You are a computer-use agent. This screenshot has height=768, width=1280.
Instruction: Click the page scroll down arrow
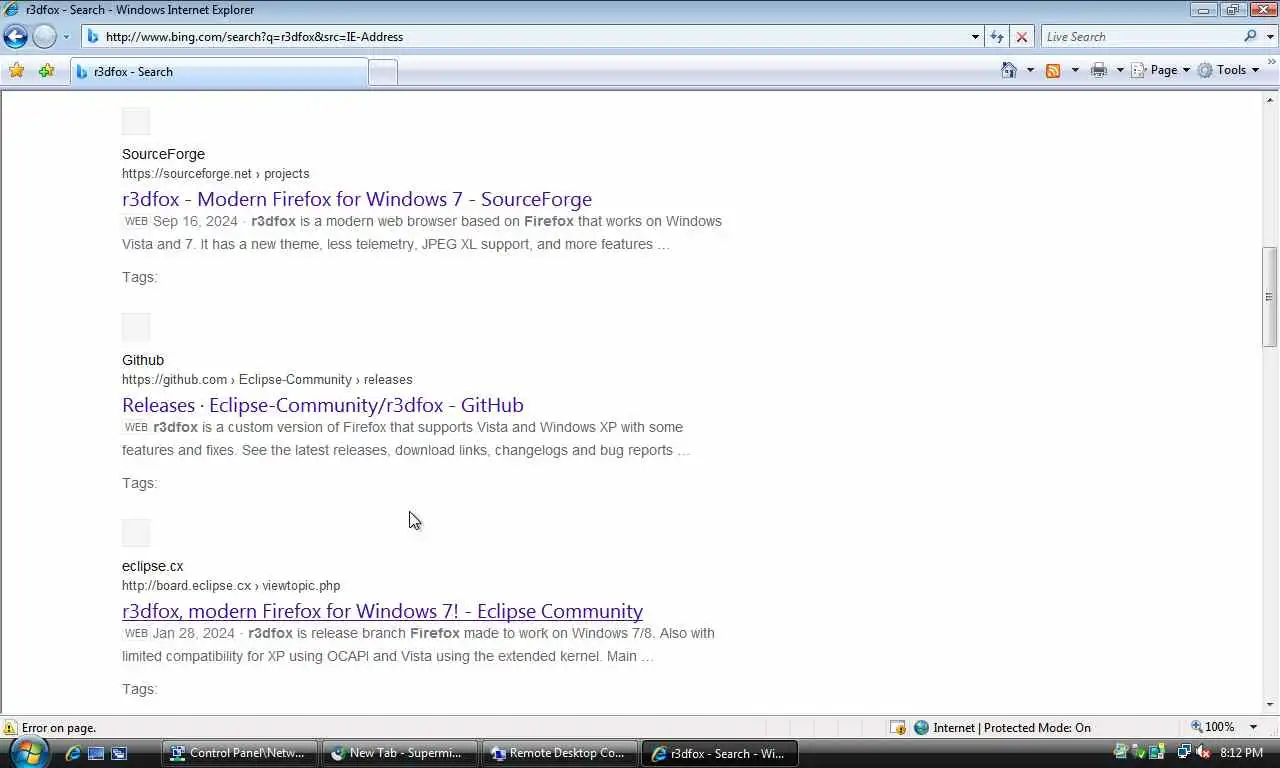tap(1270, 705)
